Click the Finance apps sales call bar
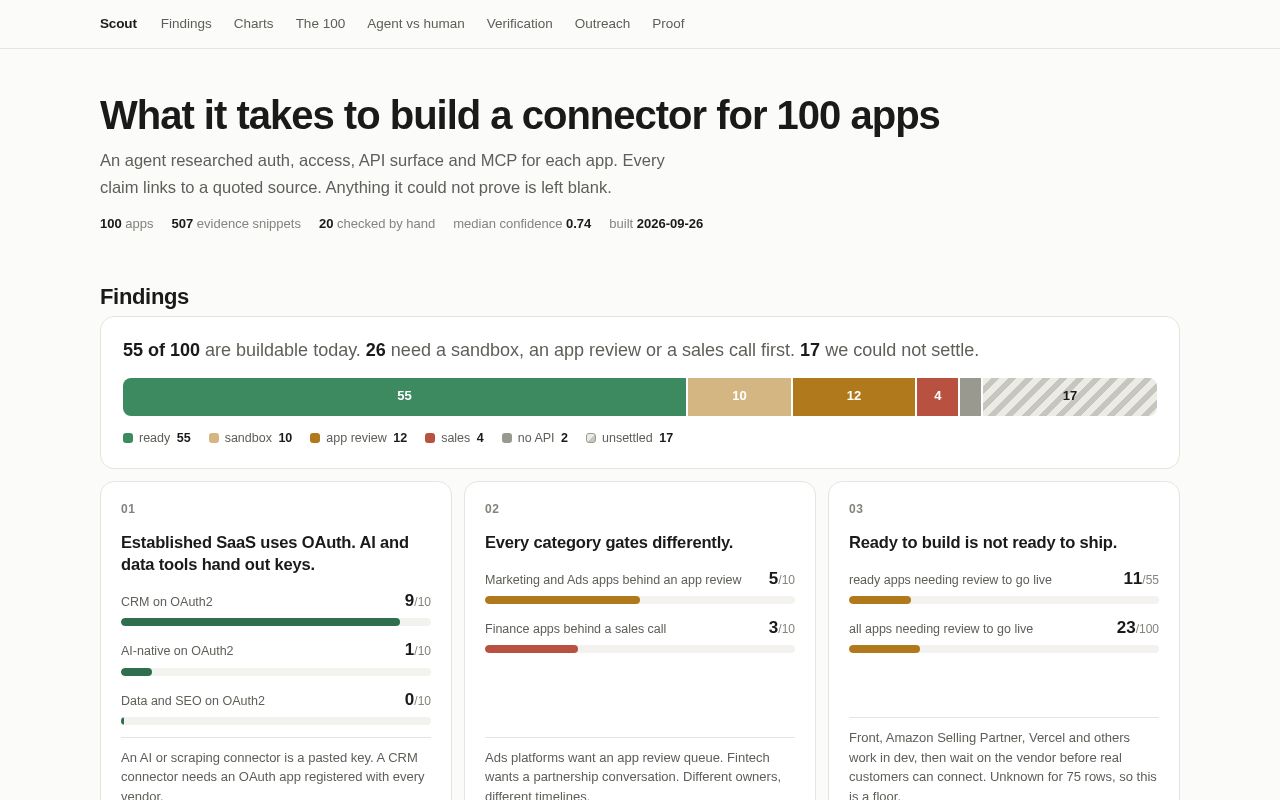Viewport: 1280px width, 800px height. coord(640,649)
